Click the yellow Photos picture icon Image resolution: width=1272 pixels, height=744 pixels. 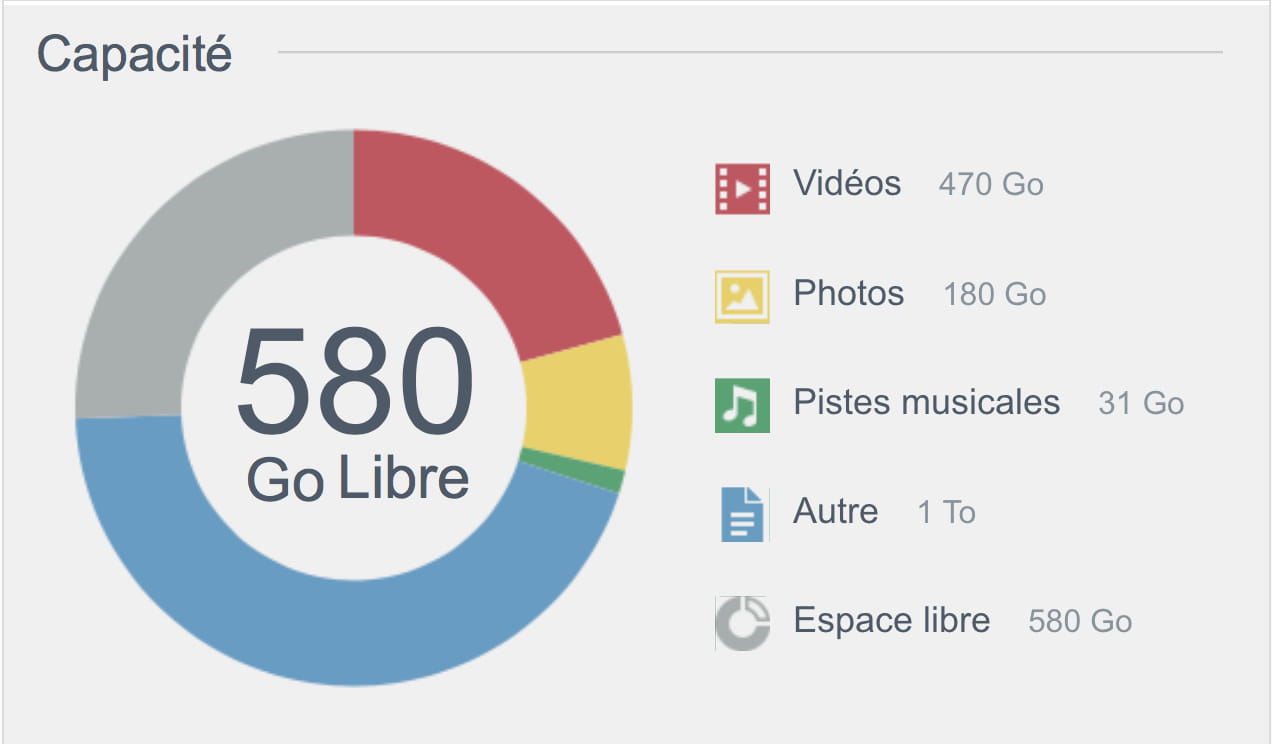(742, 296)
